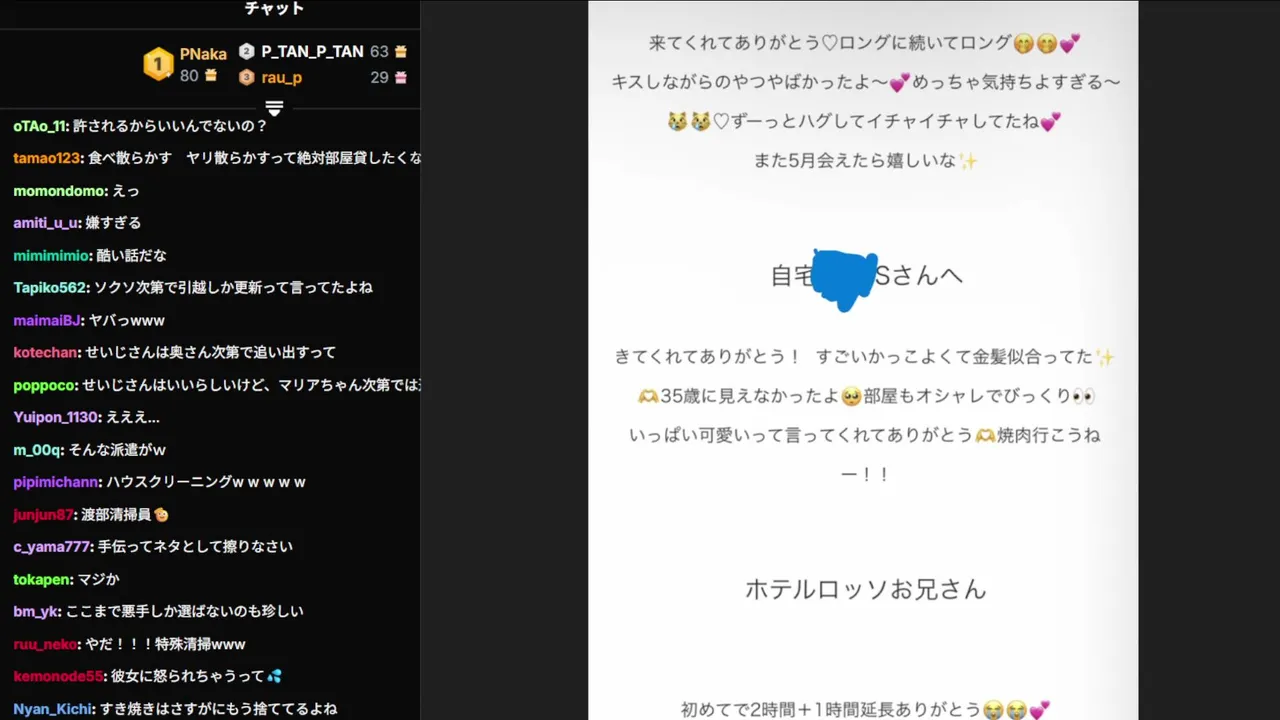The height and width of the screenshot is (720, 1280).
Task: Click username tokapen in chat
Action: pyautogui.click(x=41, y=579)
